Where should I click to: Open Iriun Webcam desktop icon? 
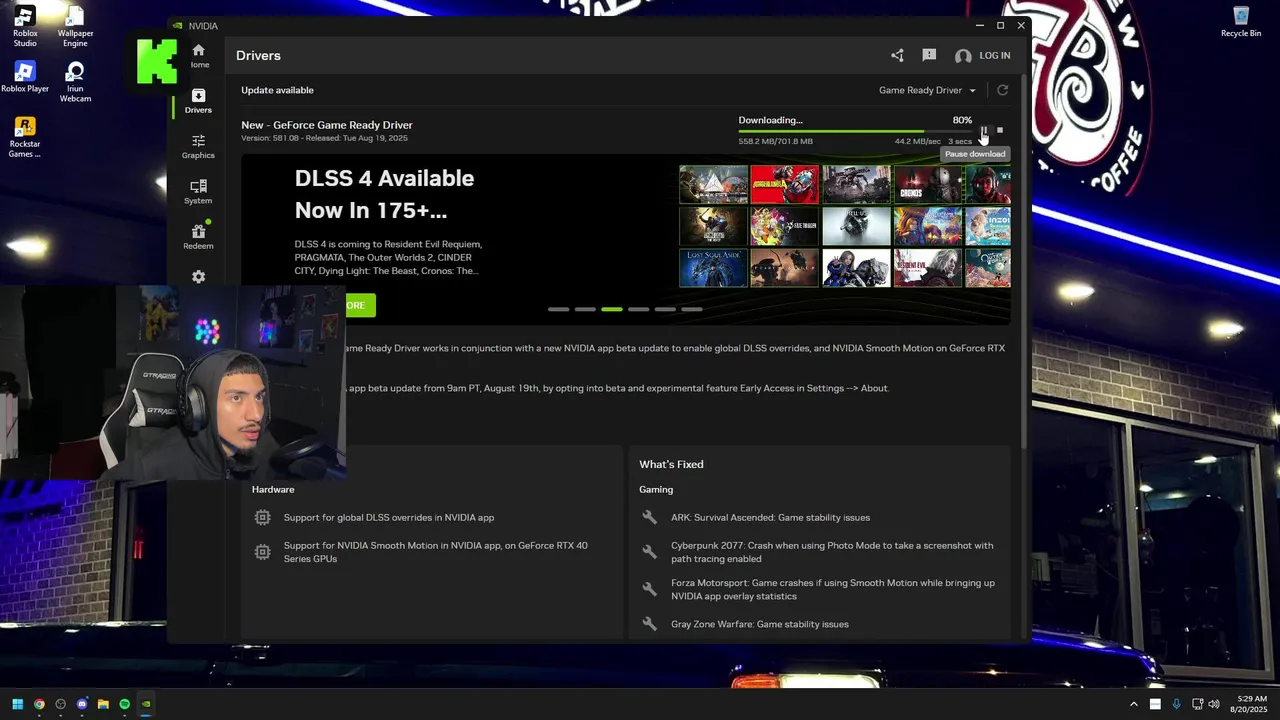point(75,82)
